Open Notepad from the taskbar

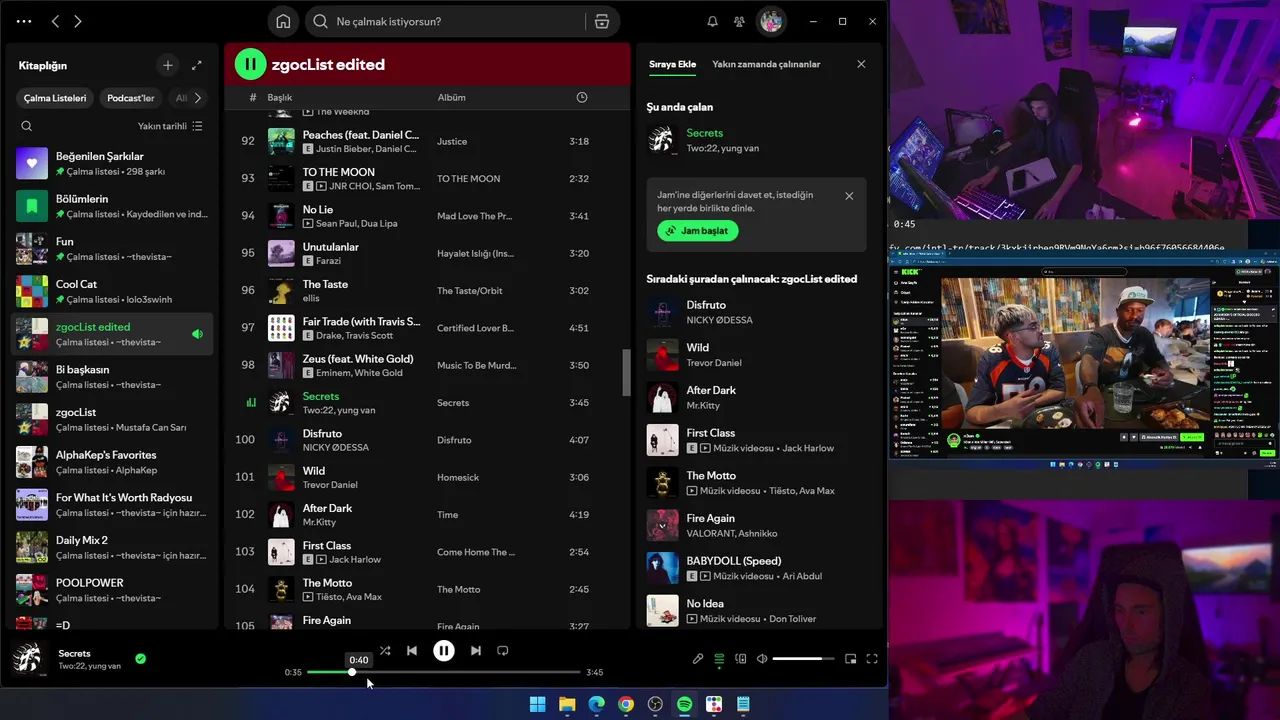coord(743,704)
